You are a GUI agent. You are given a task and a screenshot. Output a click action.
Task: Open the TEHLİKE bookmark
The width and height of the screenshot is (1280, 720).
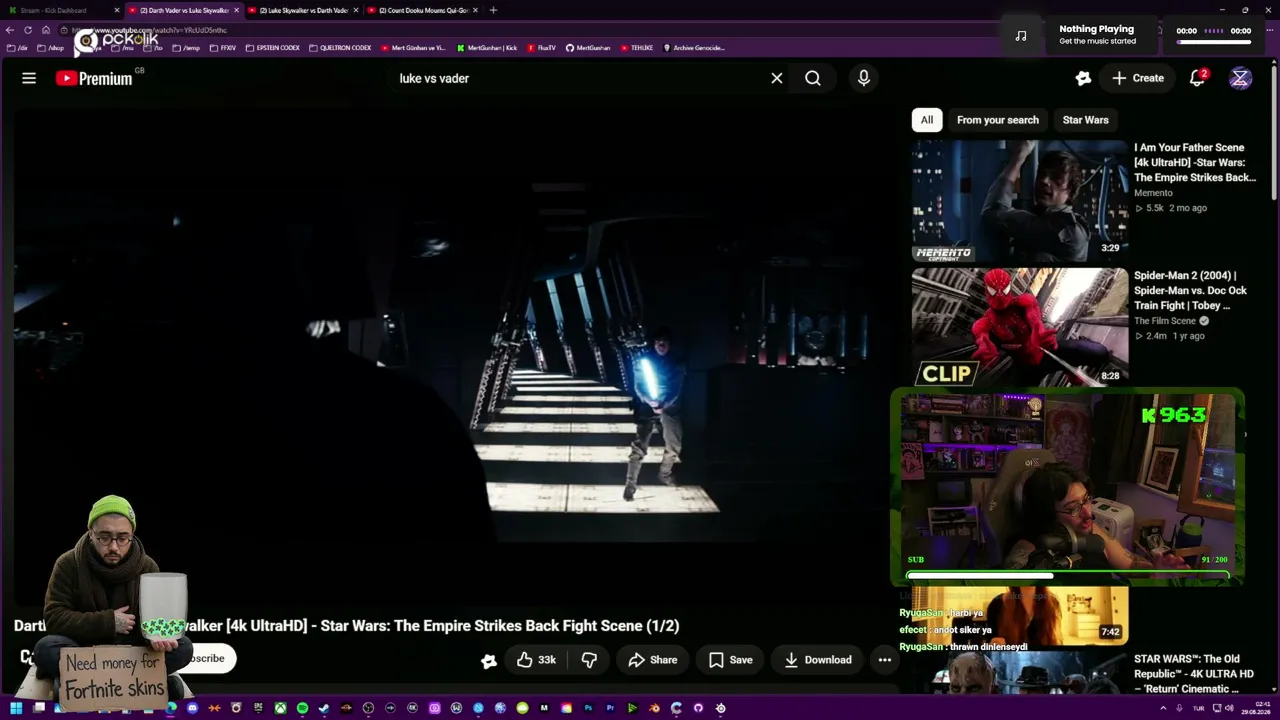click(637, 48)
